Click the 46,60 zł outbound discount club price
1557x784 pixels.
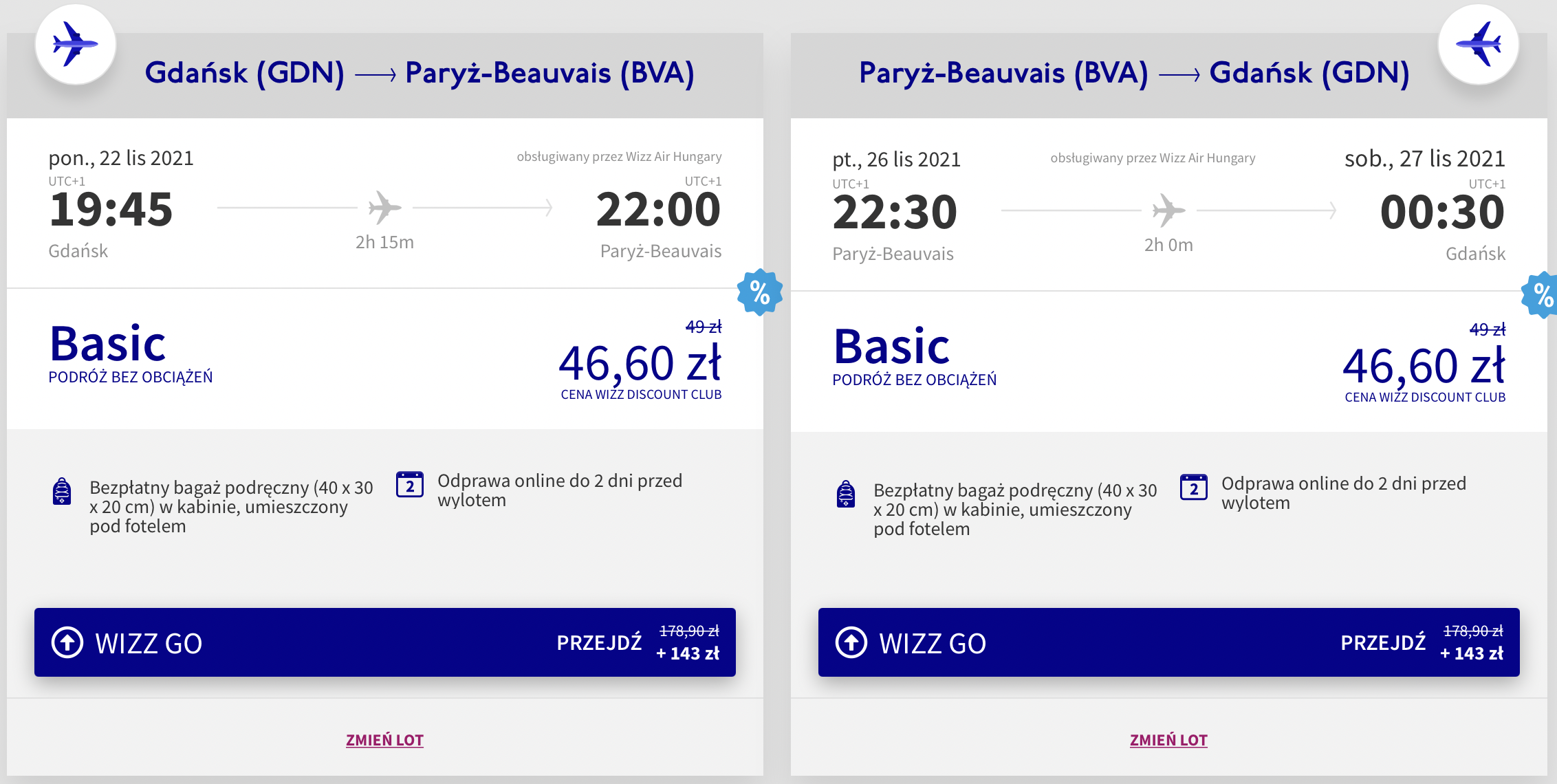[x=640, y=364]
